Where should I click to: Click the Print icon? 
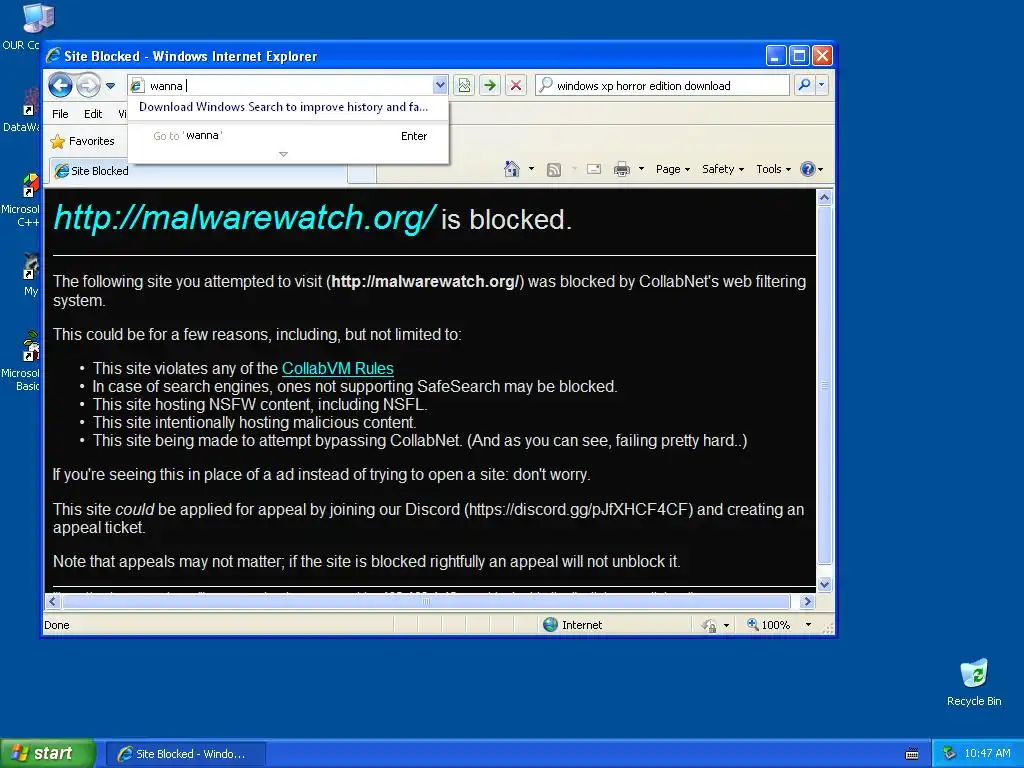click(x=622, y=170)
